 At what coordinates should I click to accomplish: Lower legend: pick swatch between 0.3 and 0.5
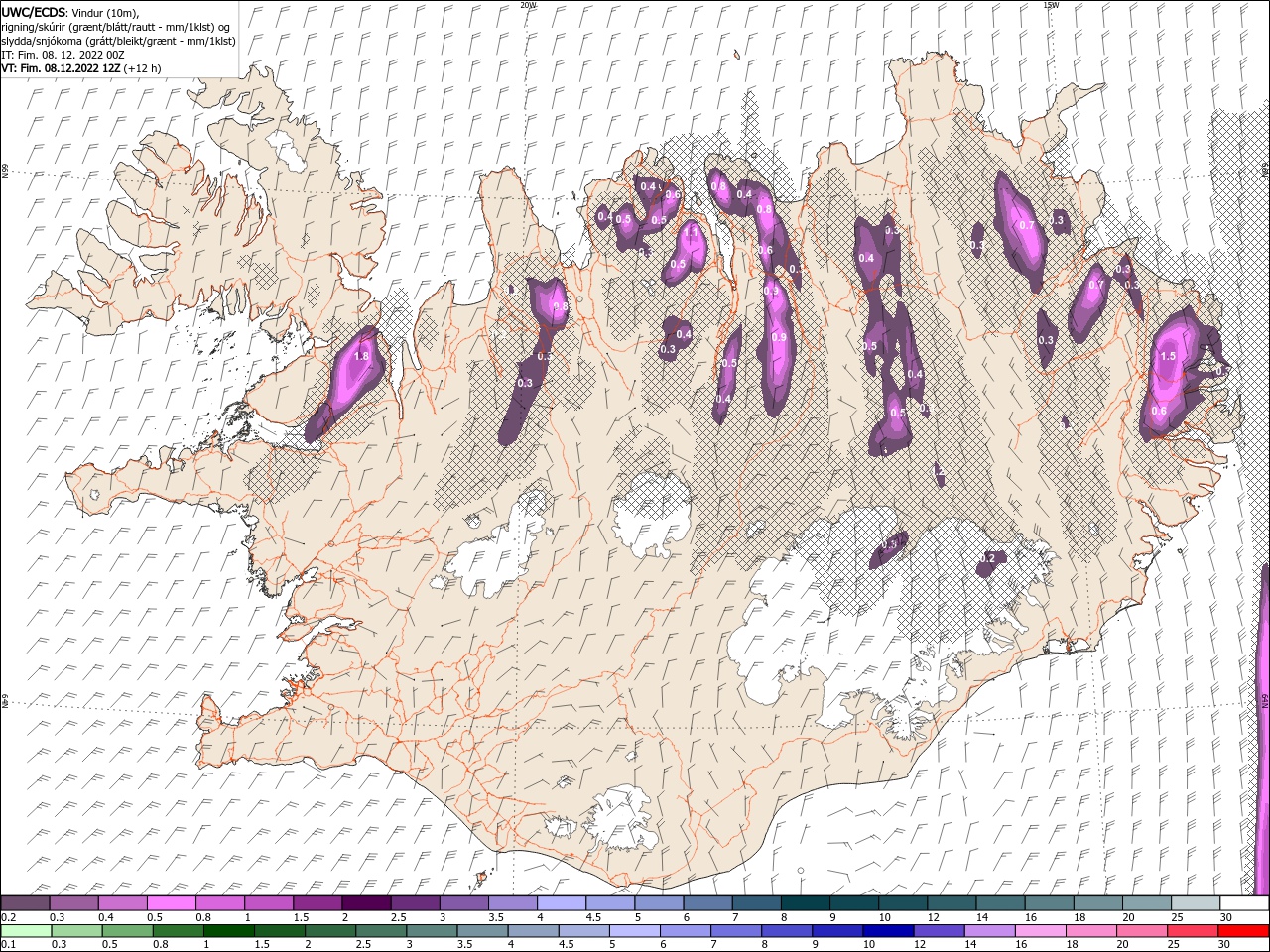pos(77,931)
